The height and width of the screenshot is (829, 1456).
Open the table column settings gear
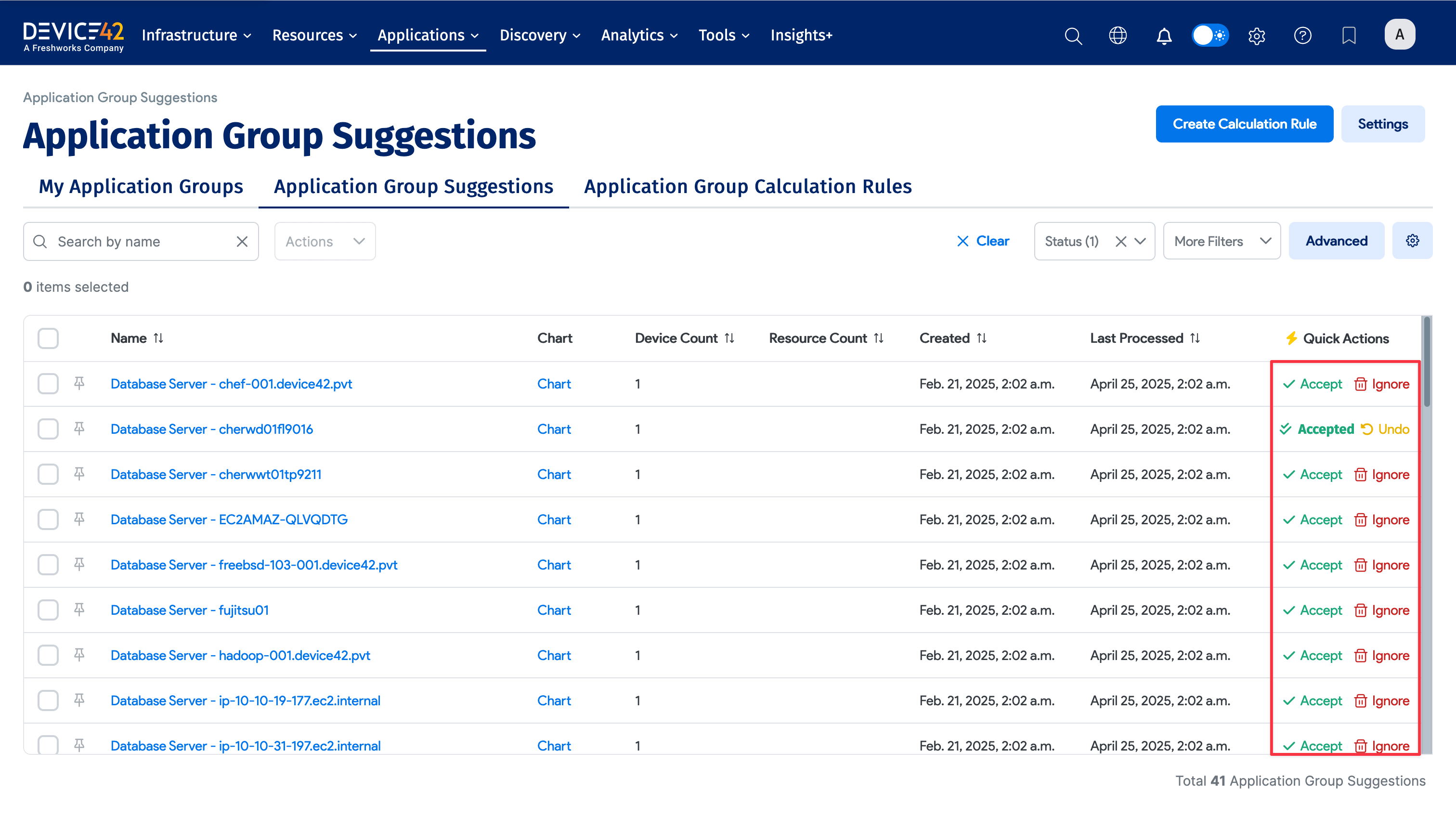click(1413, 240)
